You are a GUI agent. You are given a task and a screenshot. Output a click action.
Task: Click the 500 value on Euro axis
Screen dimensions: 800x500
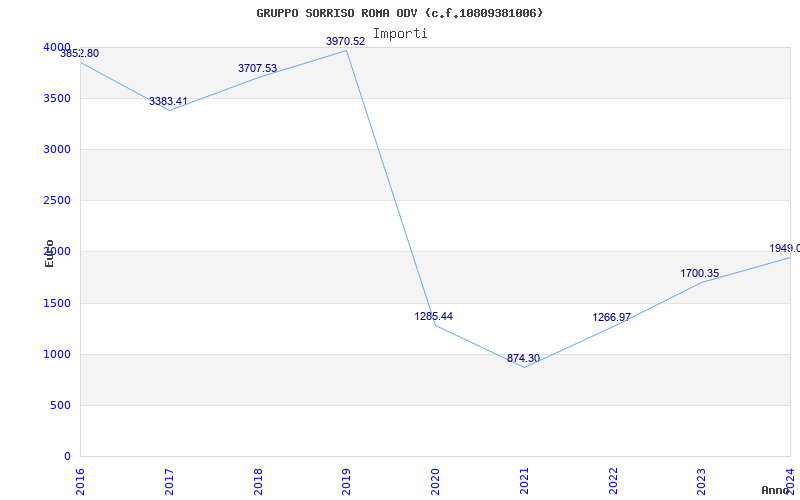pos(61,405)
